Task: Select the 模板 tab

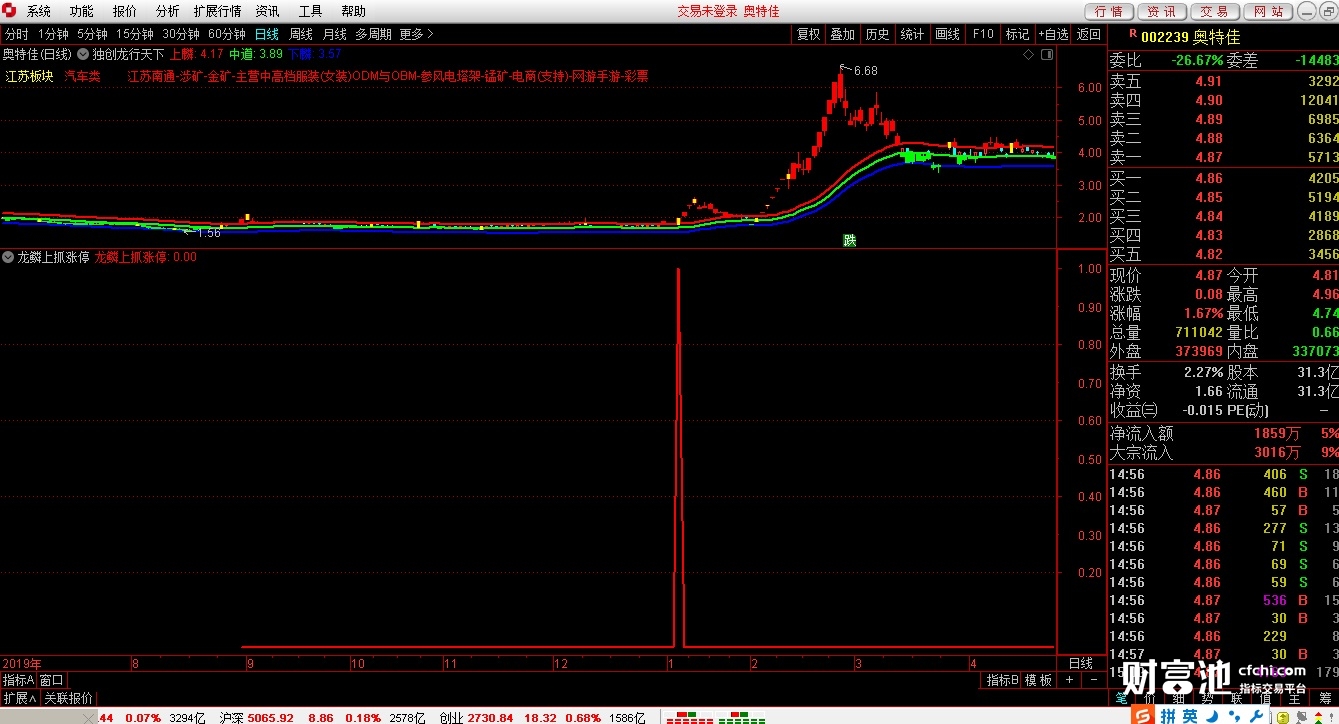Action: [1039, 680]
